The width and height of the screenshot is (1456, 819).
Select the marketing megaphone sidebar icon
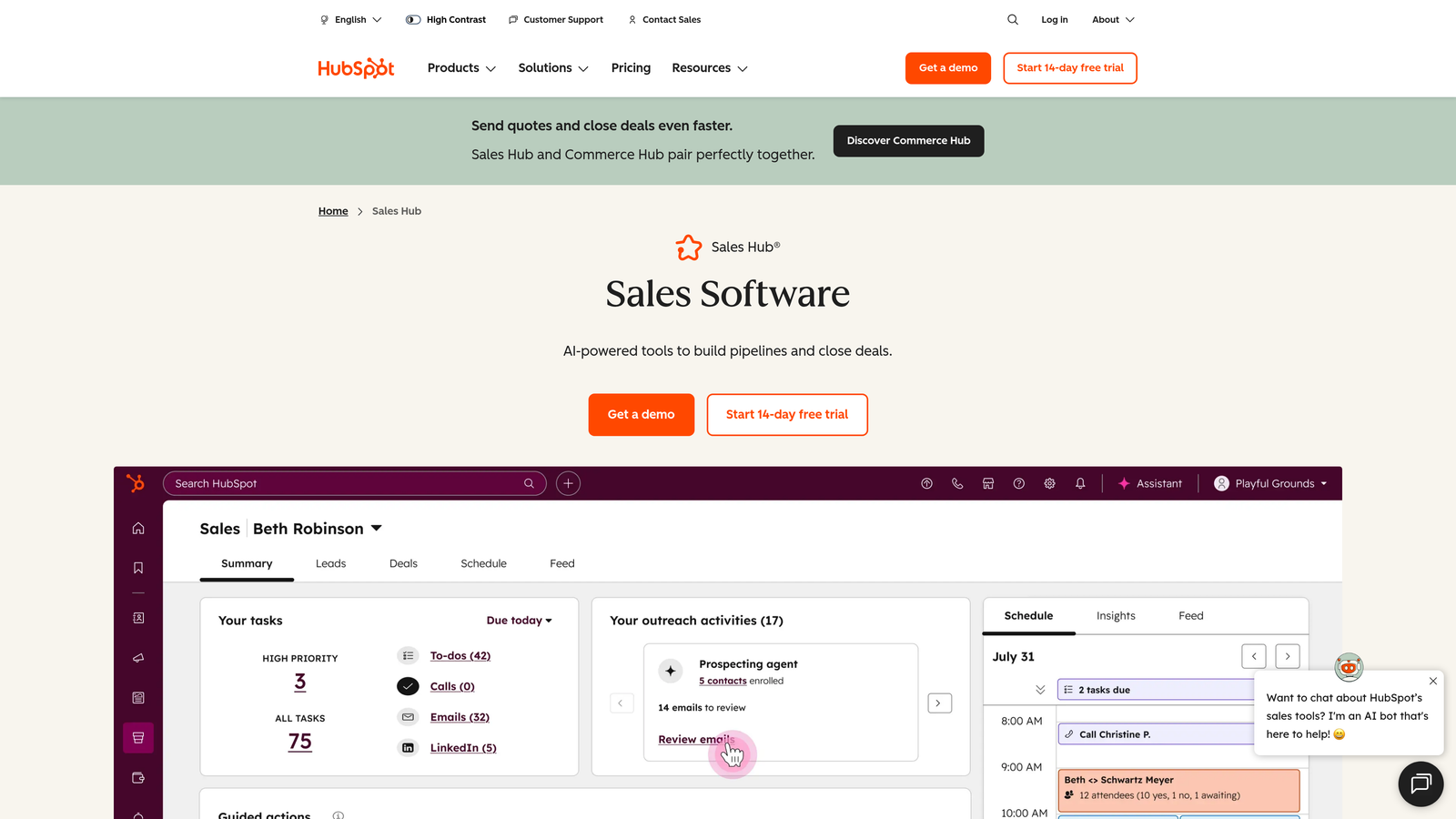point(137,657)
